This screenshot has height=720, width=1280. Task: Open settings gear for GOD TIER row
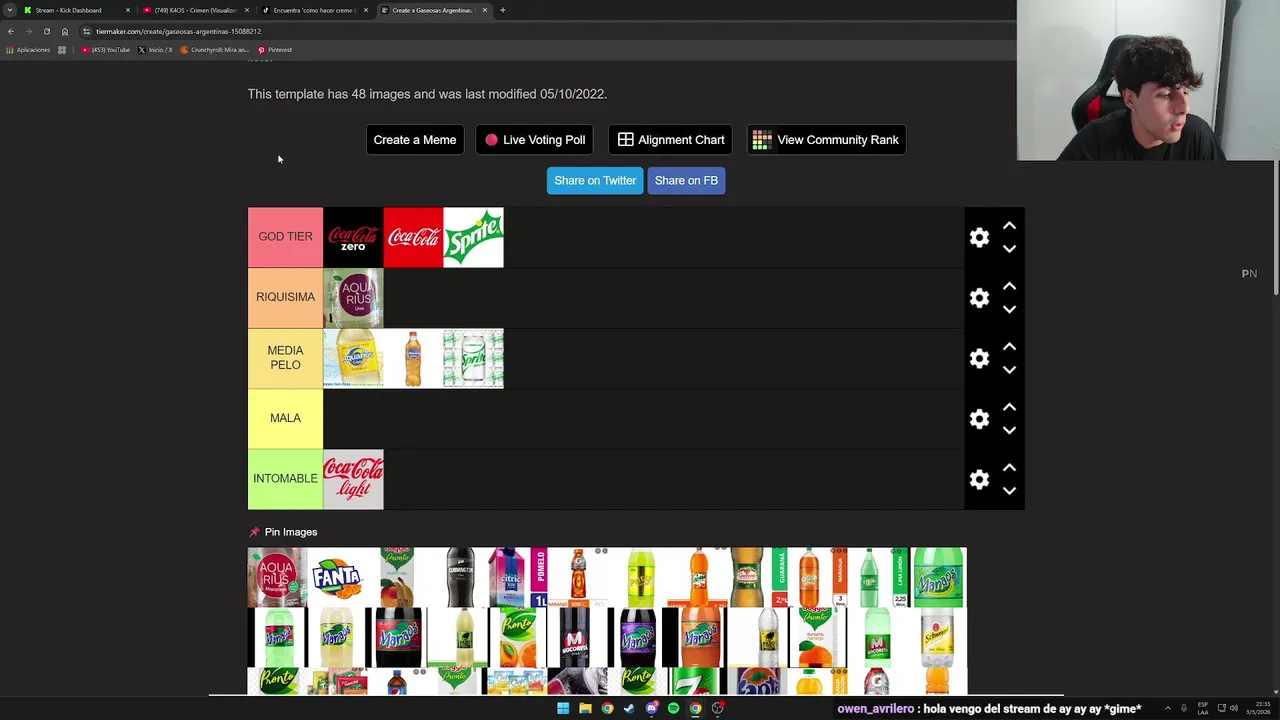click(979, 237)
